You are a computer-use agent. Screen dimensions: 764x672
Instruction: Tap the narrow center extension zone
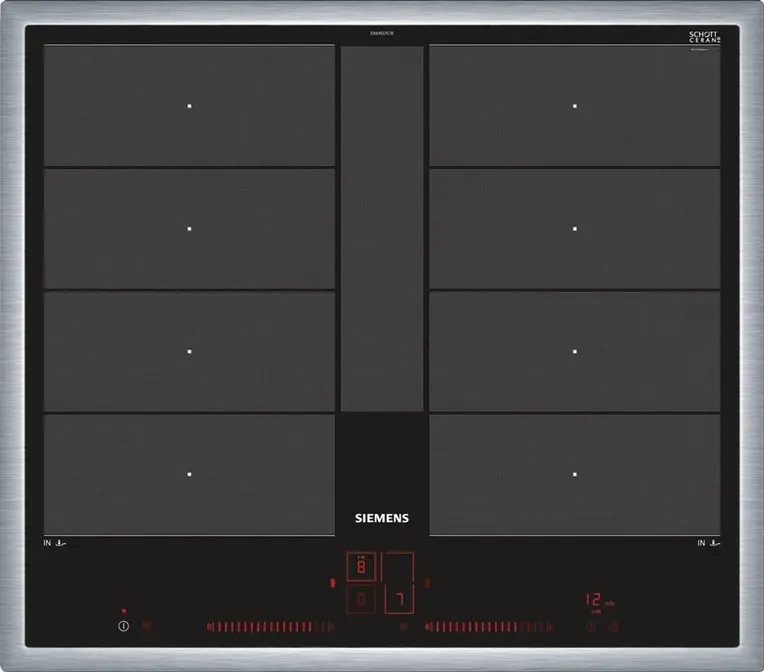pyautogui.click(x=382, y=229)
